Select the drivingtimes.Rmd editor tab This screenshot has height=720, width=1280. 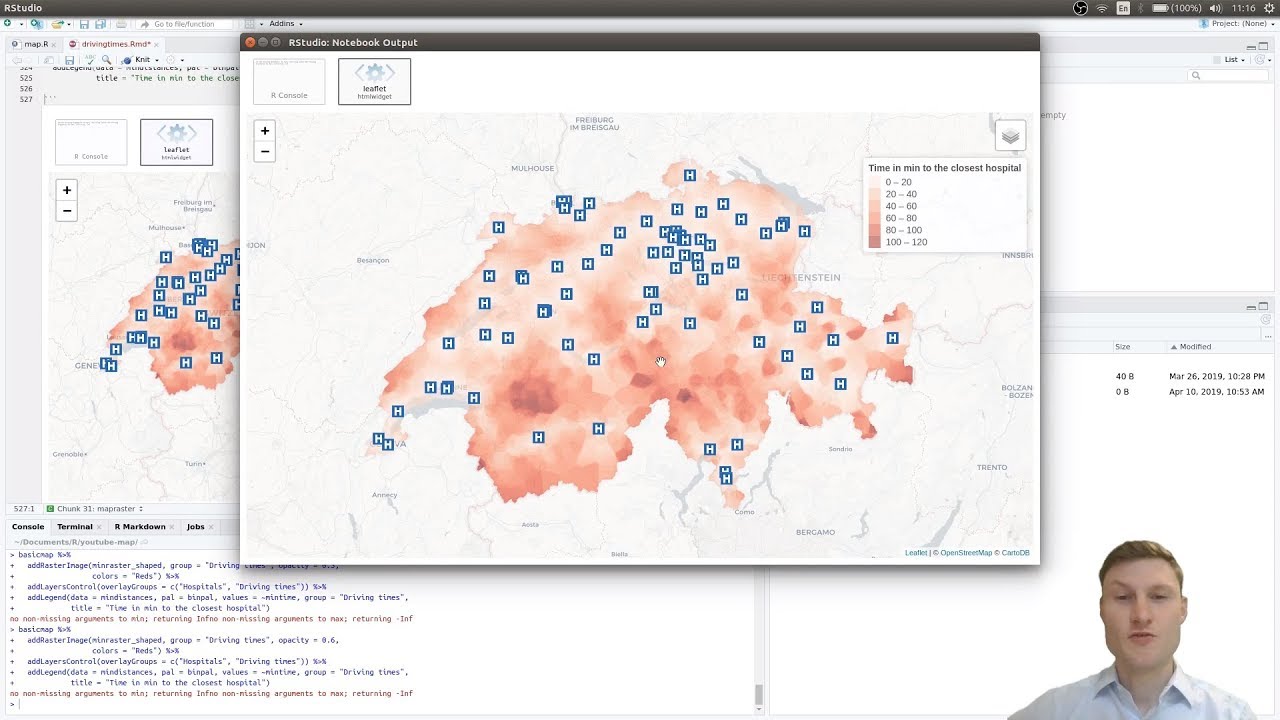[x=116, y=44]
